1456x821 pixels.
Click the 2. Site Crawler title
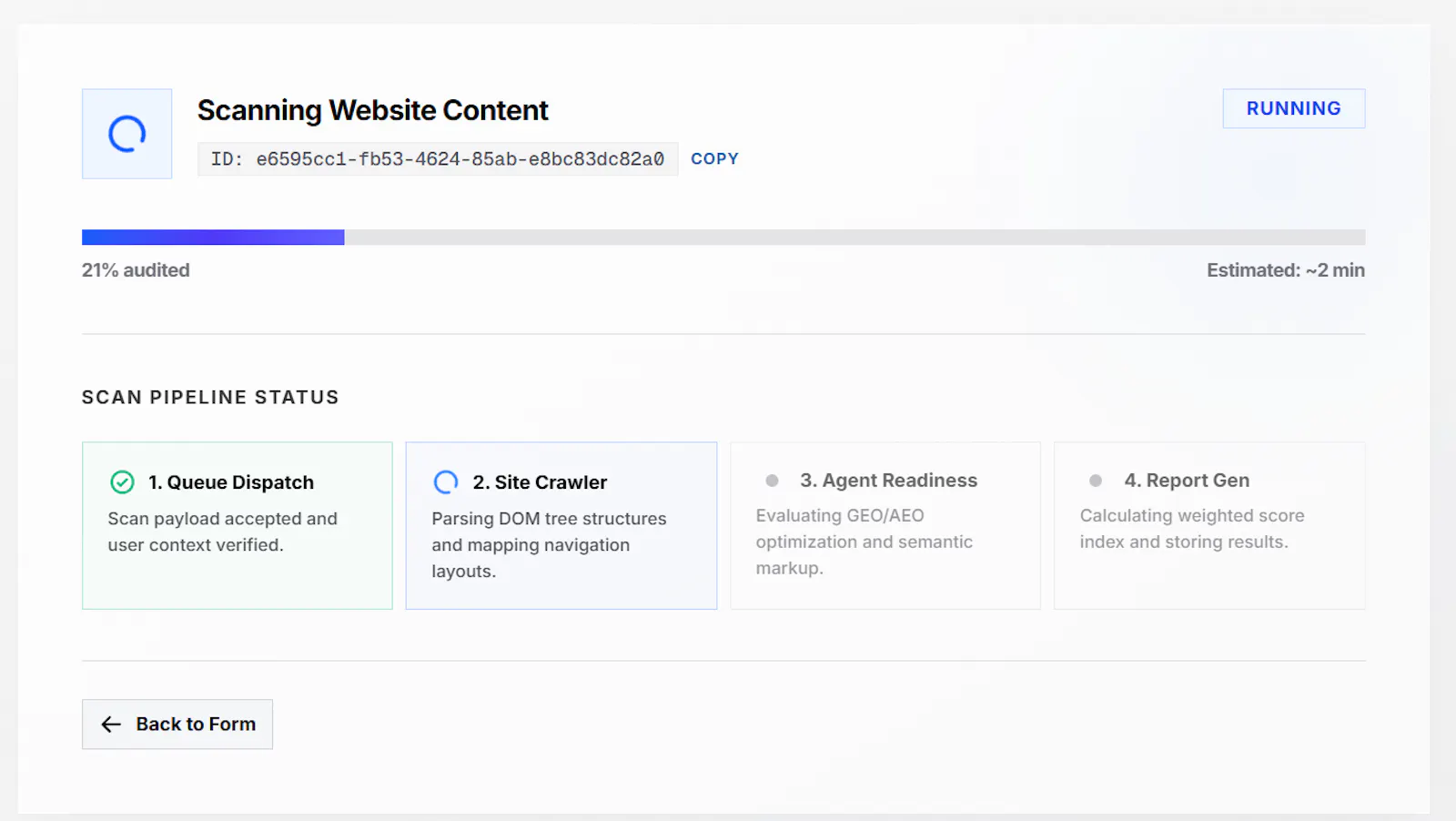coord(540,482)
